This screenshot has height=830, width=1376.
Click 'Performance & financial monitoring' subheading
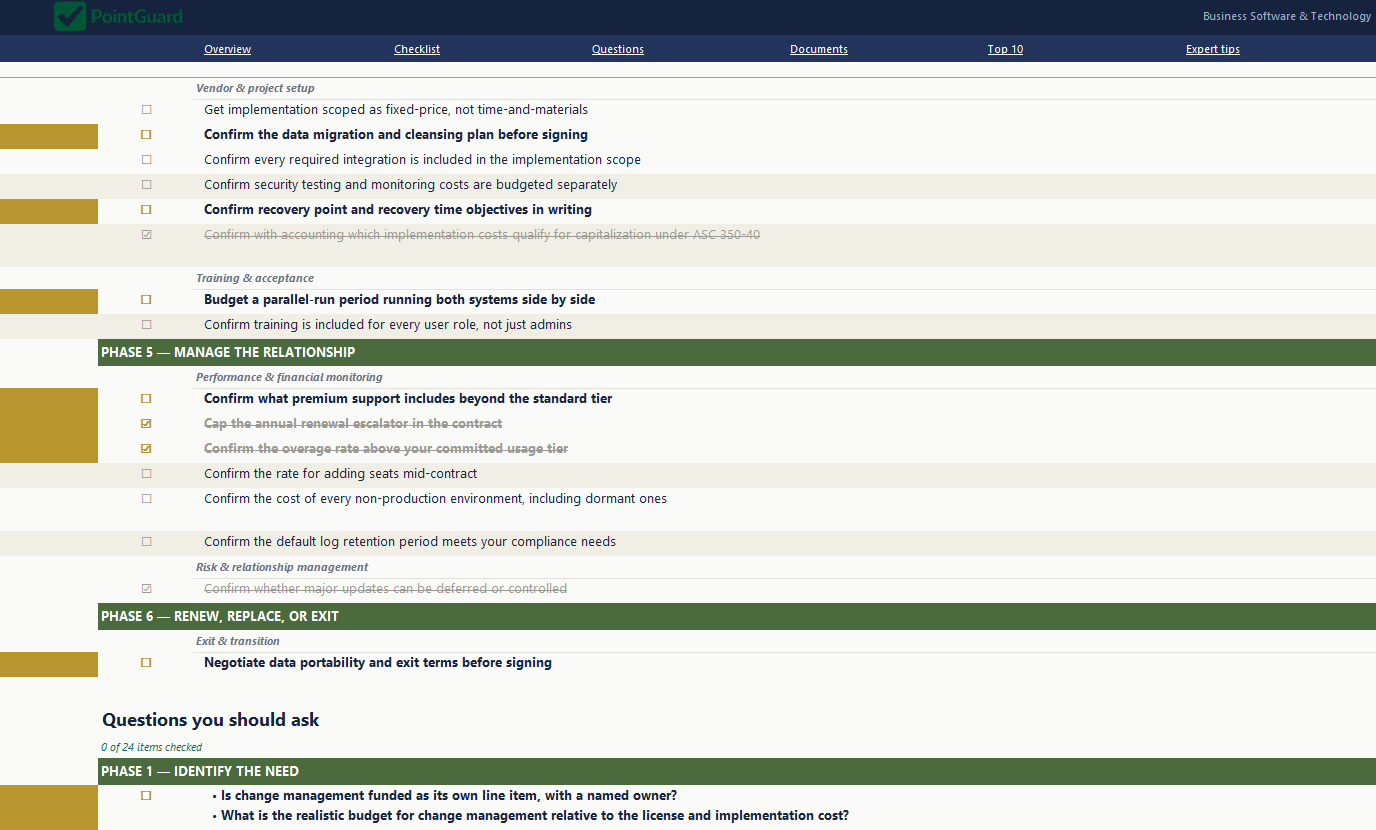(x=289, y=377)
